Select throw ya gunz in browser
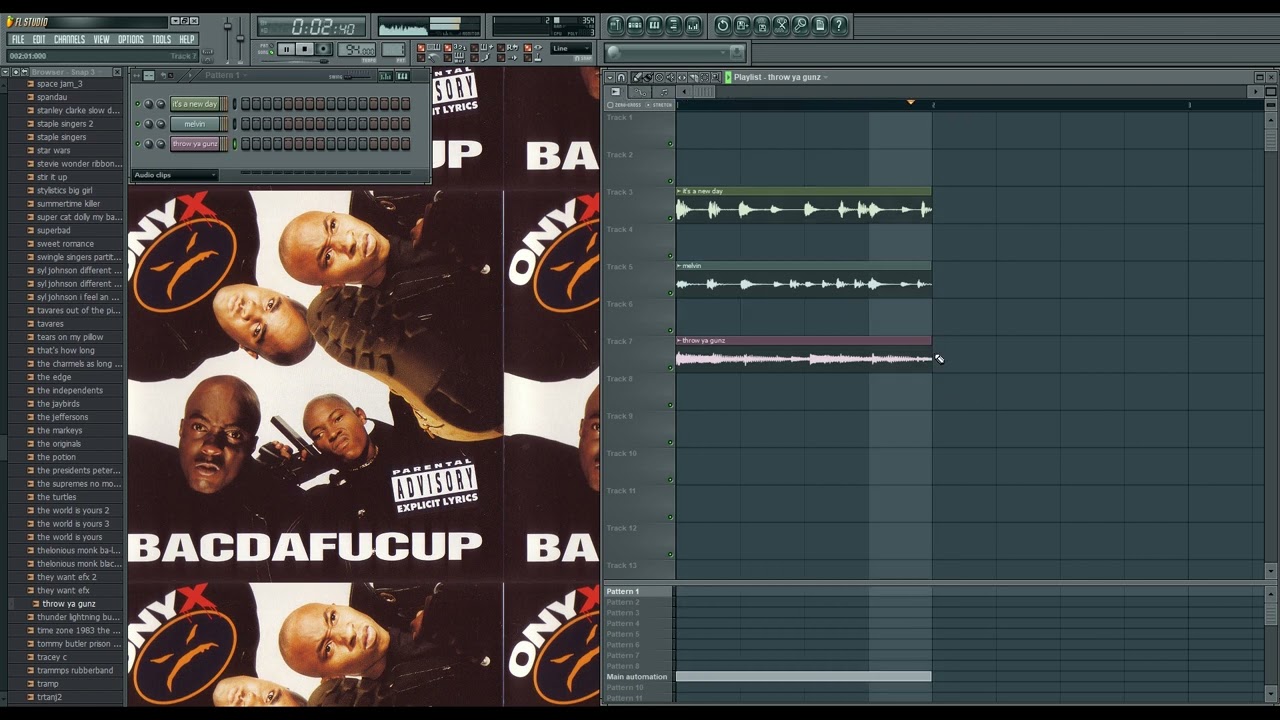Screen dimensions: 1280x720 tap(68, 604)
